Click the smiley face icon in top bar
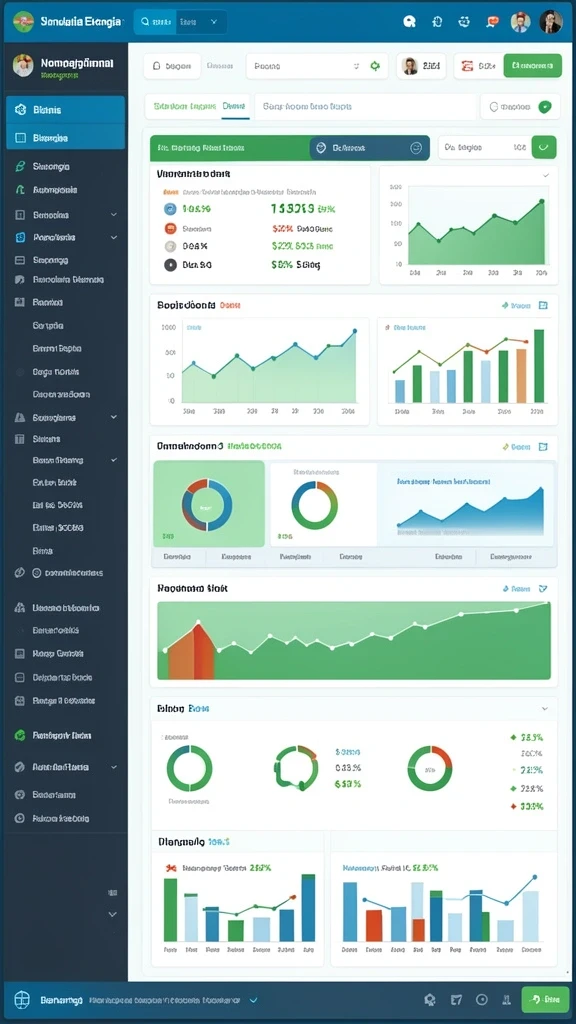This screenshot has height=1024, width=576. tap(464, 22)
